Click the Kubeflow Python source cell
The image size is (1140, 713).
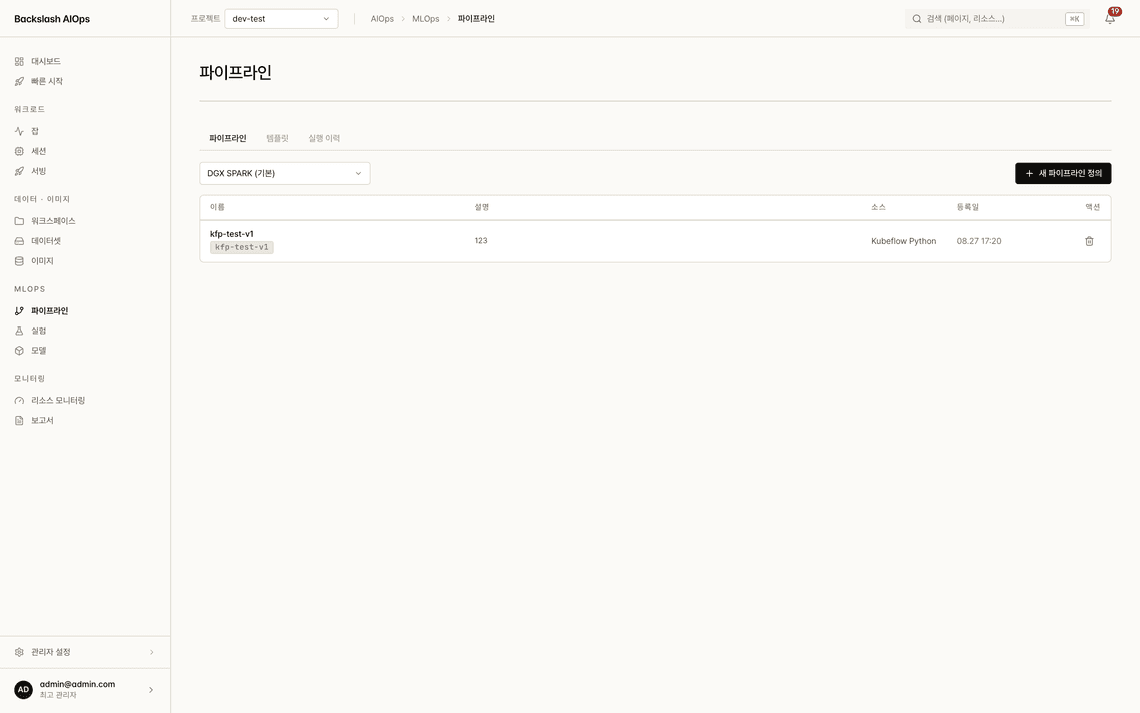coord(904,241)
